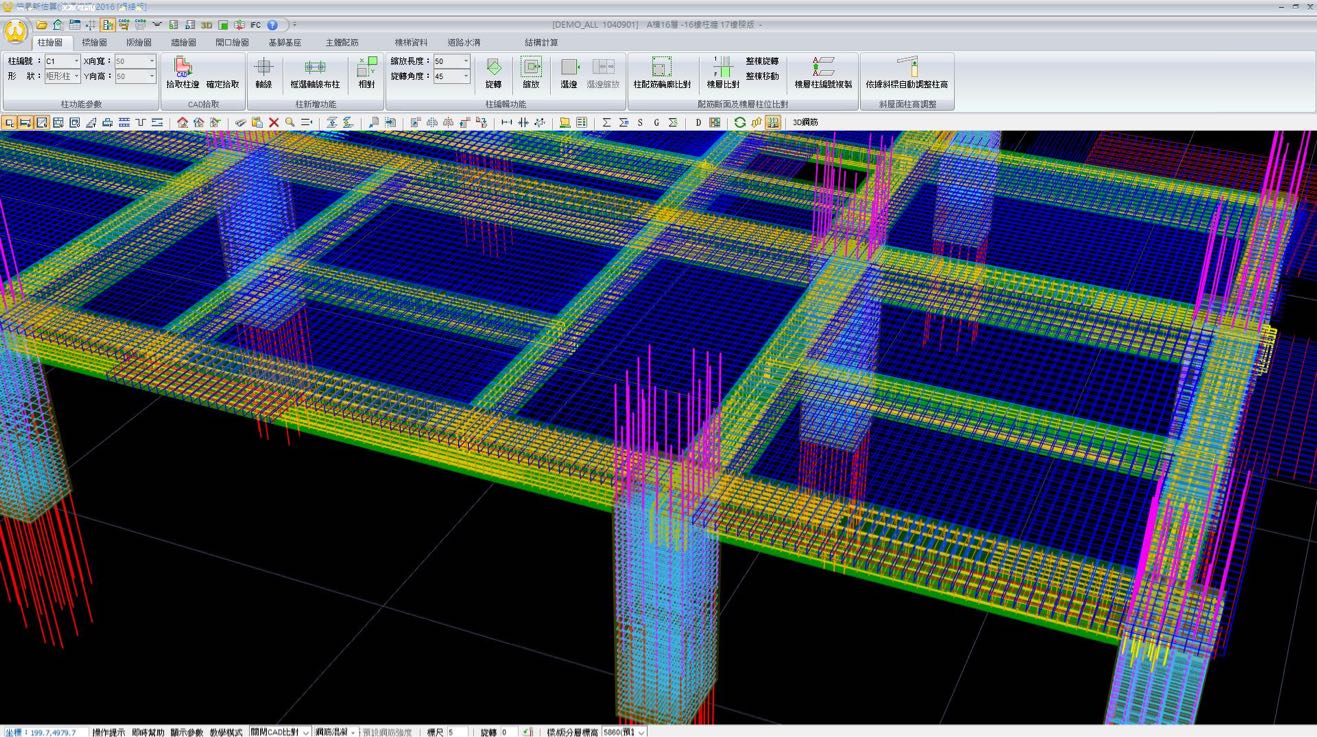Screen dimensions: 1317x737
Task: Click the 柱配筋輪廓比對 tool
Action: [661, 75]
